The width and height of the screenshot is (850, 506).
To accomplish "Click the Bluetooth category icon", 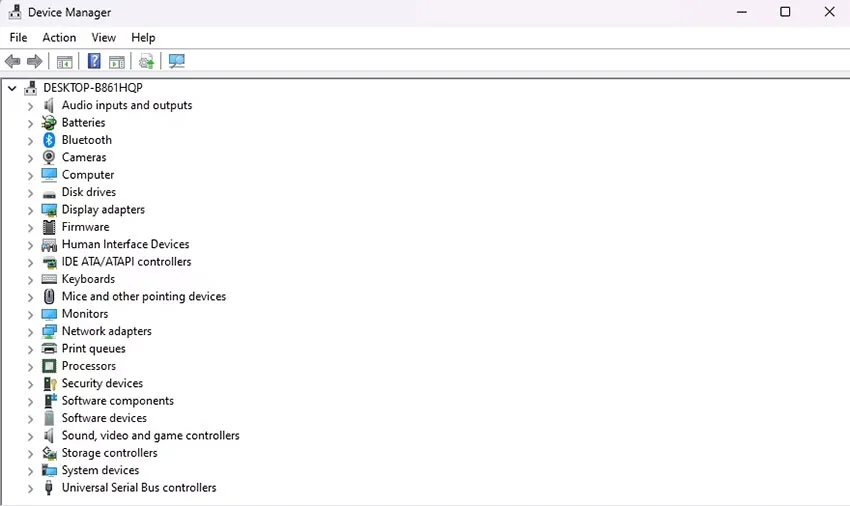I will coord(49,140).
